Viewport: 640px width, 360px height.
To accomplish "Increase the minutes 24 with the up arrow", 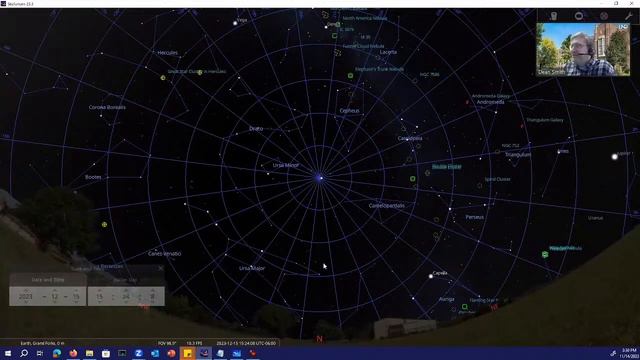I will point(126,290).
